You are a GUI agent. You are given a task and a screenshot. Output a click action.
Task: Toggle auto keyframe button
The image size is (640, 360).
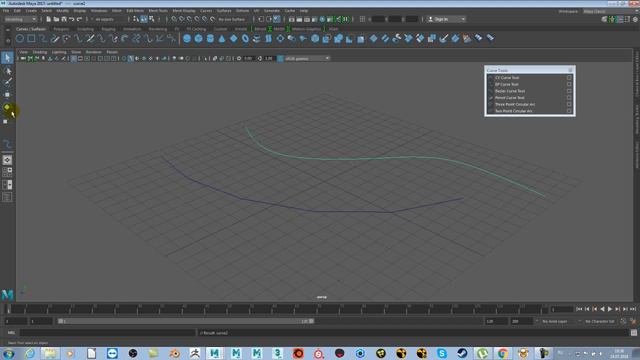point(623,322)
